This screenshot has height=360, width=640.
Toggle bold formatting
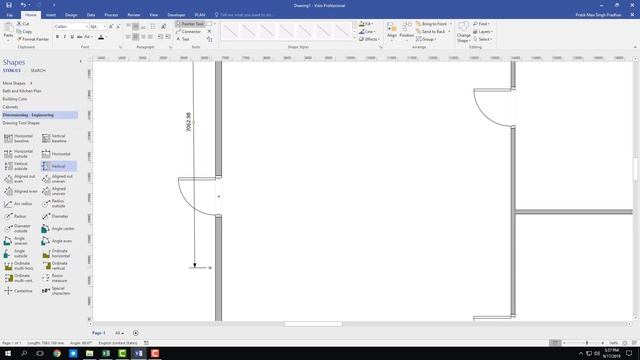[57, 37]
